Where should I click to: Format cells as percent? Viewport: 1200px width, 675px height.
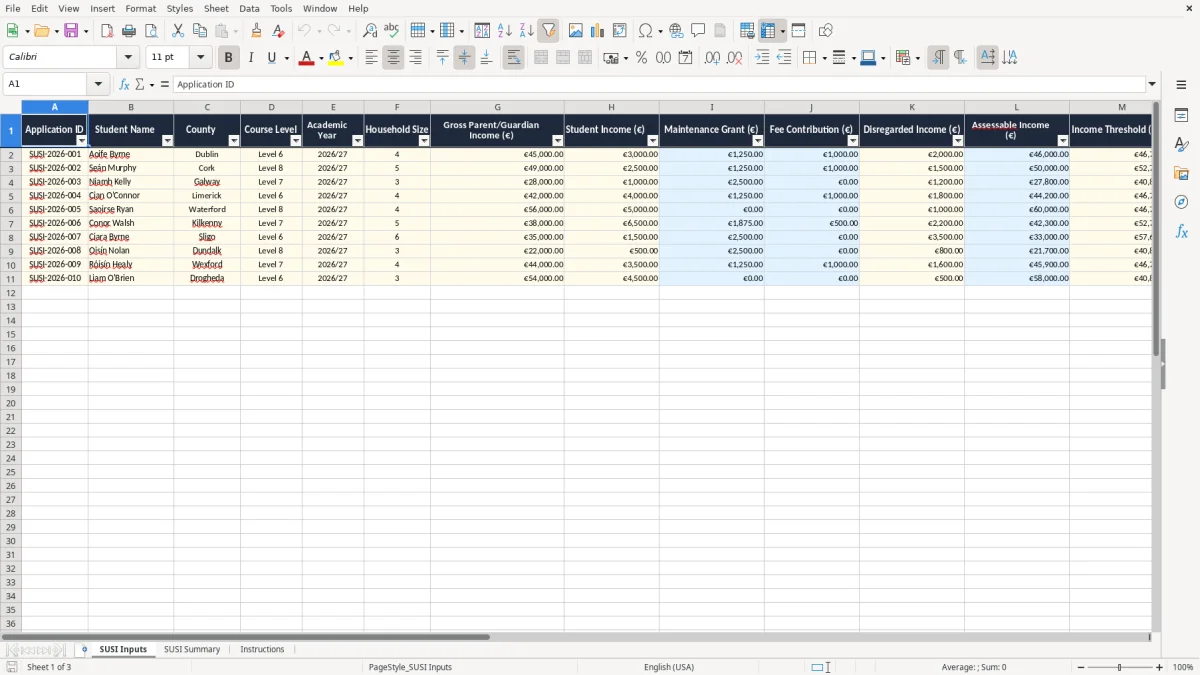click(x=642, y=58)
